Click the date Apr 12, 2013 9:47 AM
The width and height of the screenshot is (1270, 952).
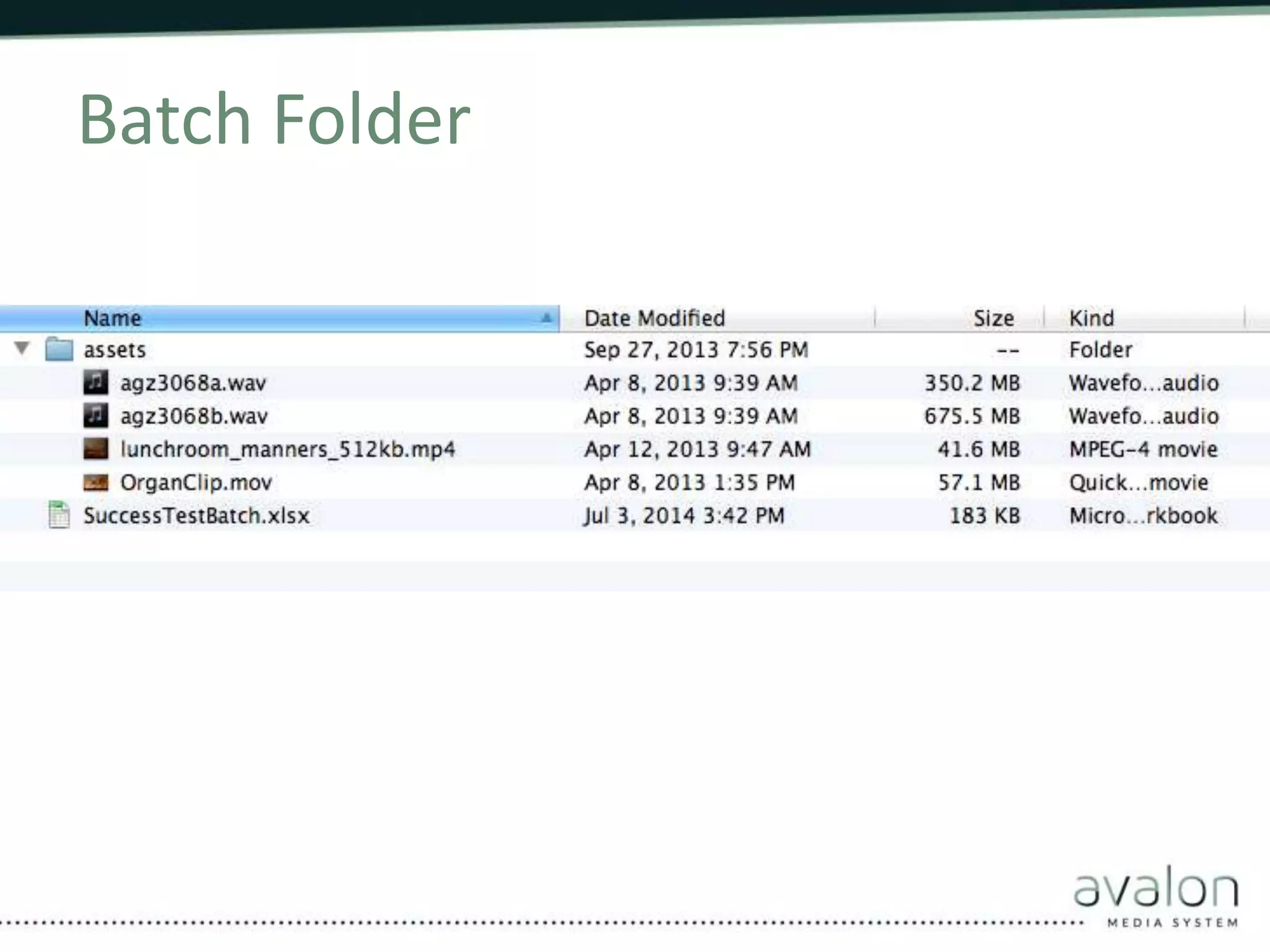tap(698, 449)
